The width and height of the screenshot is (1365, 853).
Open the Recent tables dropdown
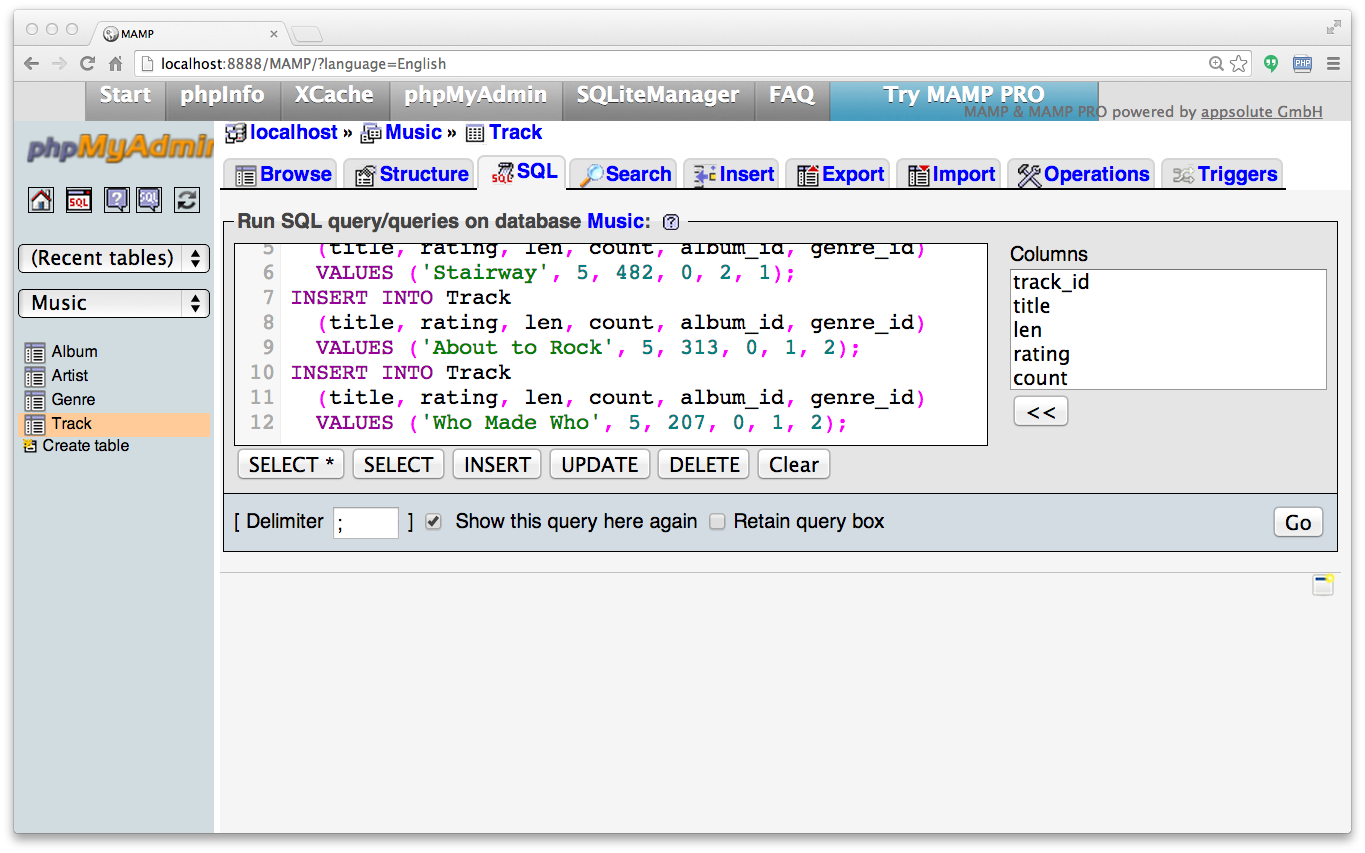(x=114, y=258)
